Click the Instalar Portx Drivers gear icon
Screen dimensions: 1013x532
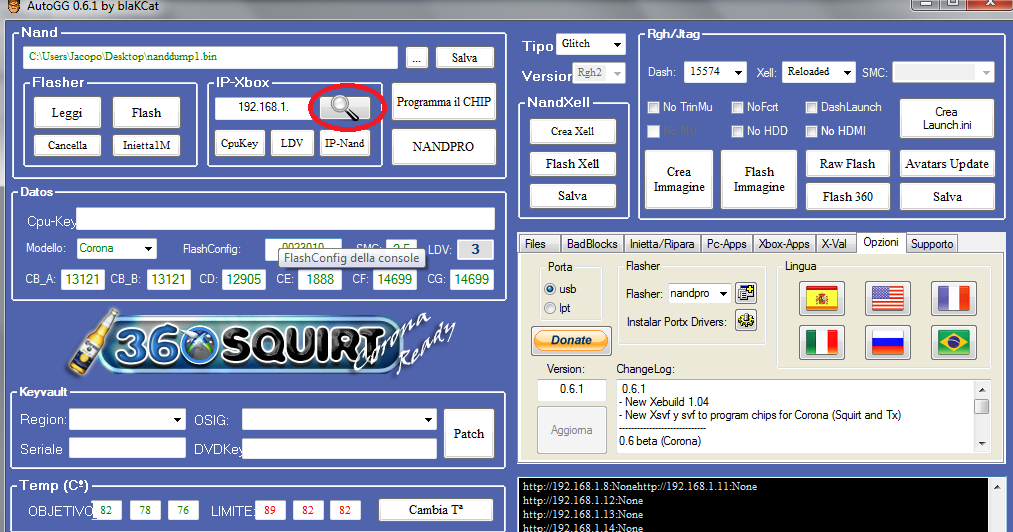(746, 321)
